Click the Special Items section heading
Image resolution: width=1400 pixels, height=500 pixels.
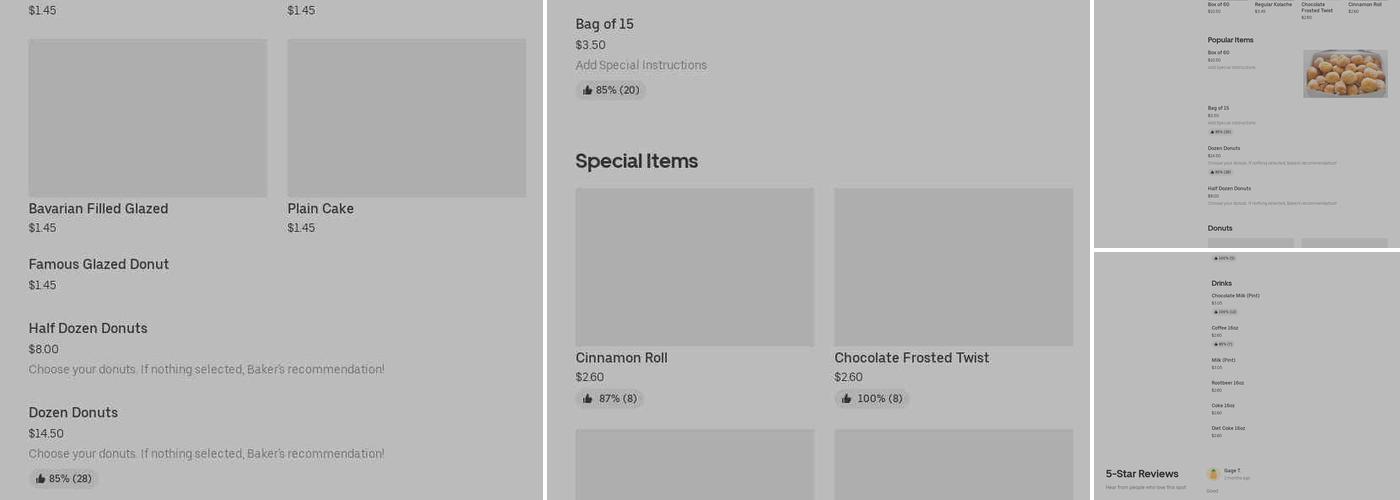636,161
